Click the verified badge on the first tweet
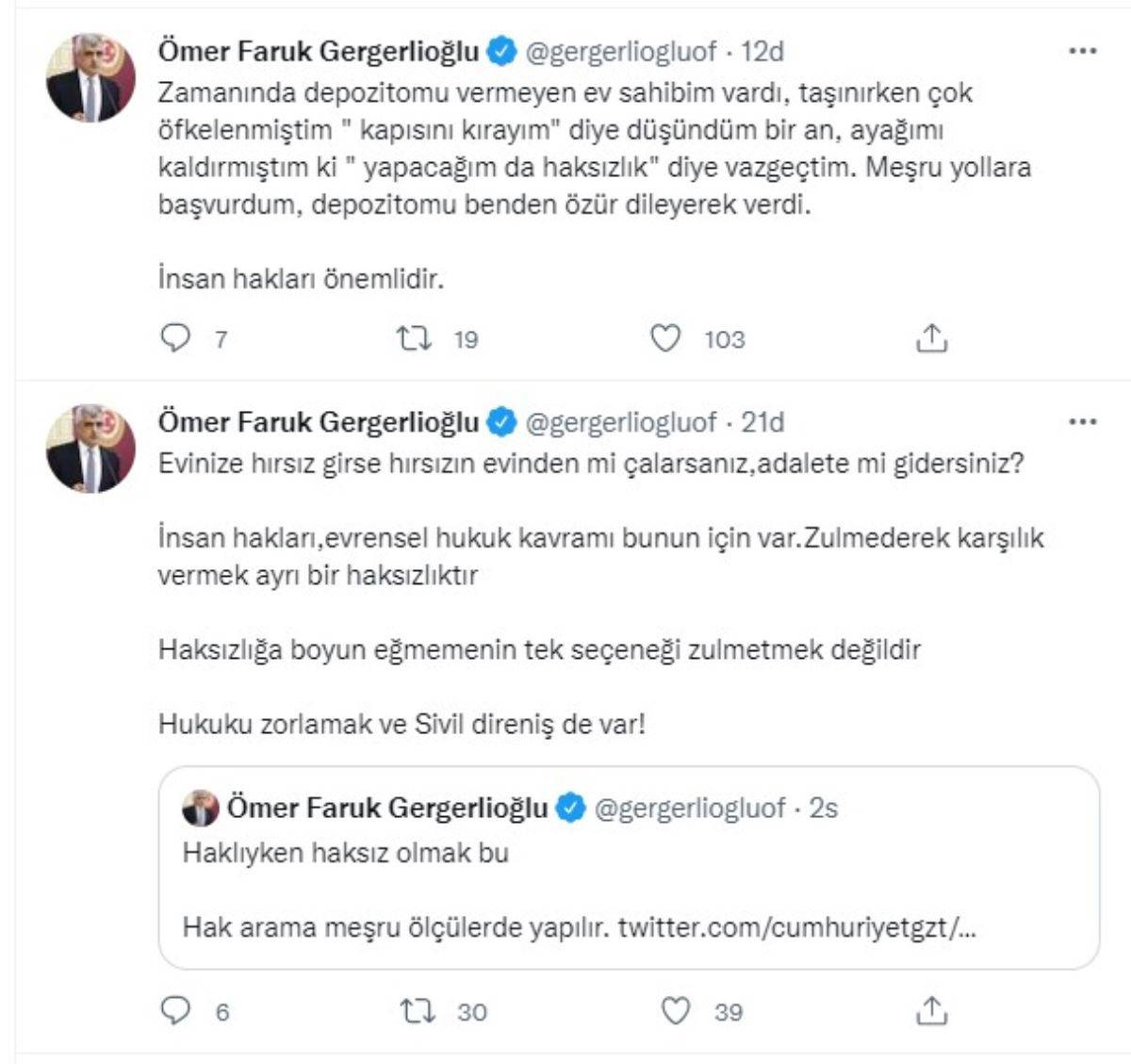The height and width of the screenshot is (1064, 1131). (x=501, y=51)
